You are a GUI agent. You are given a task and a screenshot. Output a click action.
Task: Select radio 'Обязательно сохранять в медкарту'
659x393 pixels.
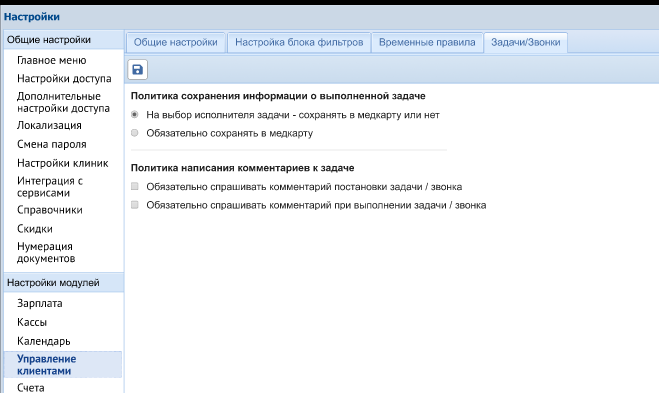pos(134,133)
